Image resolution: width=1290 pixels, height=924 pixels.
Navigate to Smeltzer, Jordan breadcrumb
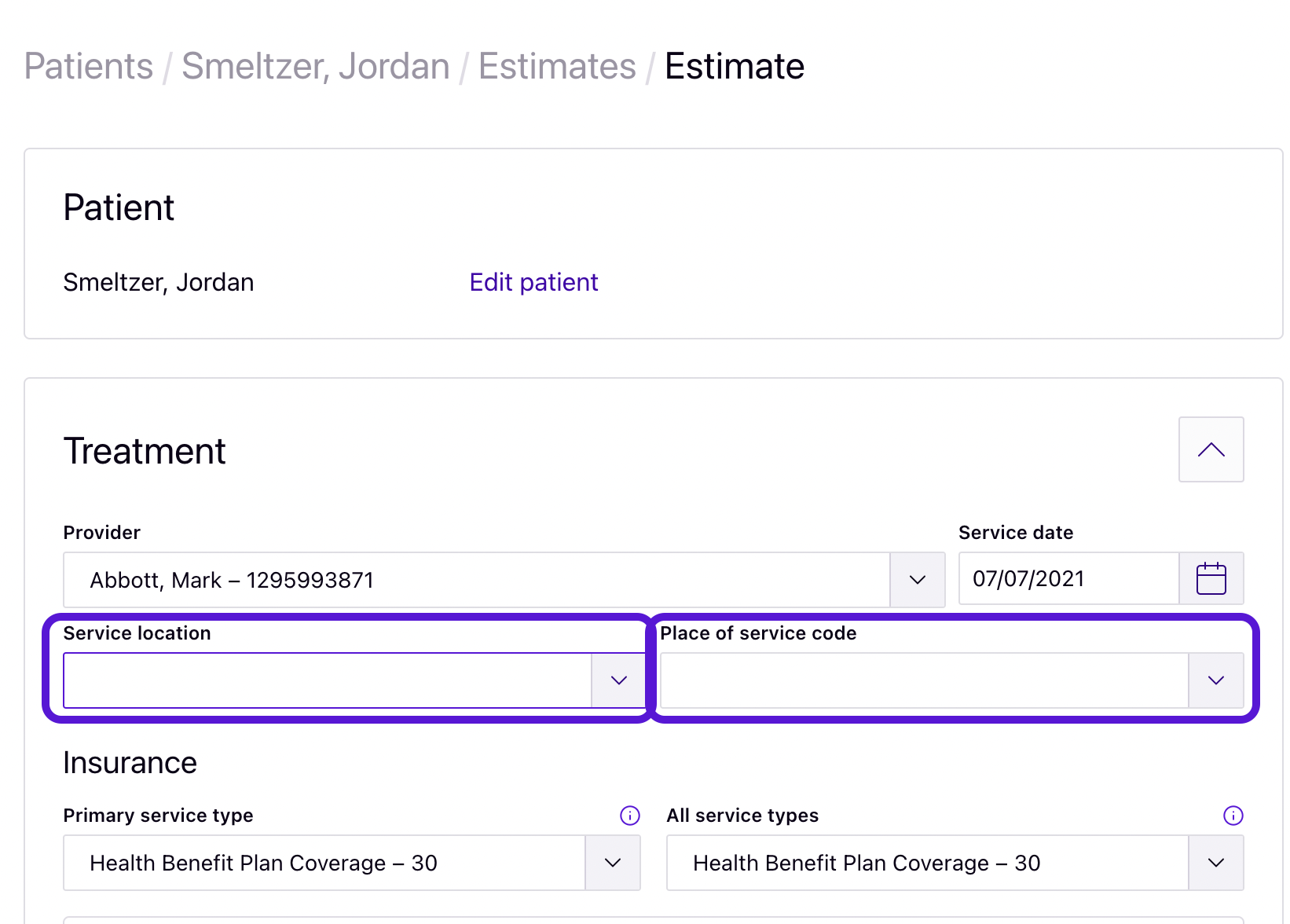coord(315,66)
